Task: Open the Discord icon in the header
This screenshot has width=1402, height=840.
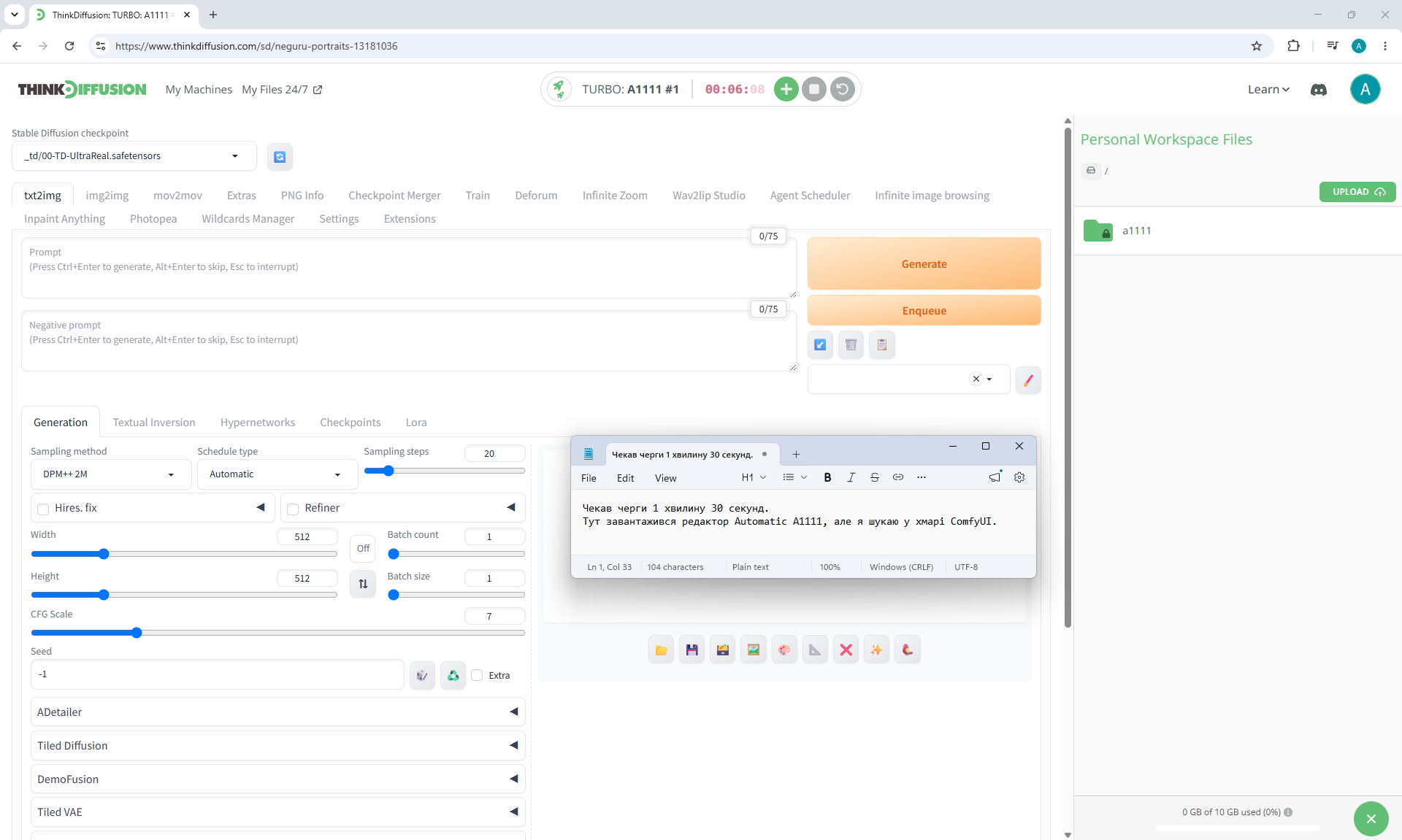Action: pyautogui.click(x=1319, y=90)
